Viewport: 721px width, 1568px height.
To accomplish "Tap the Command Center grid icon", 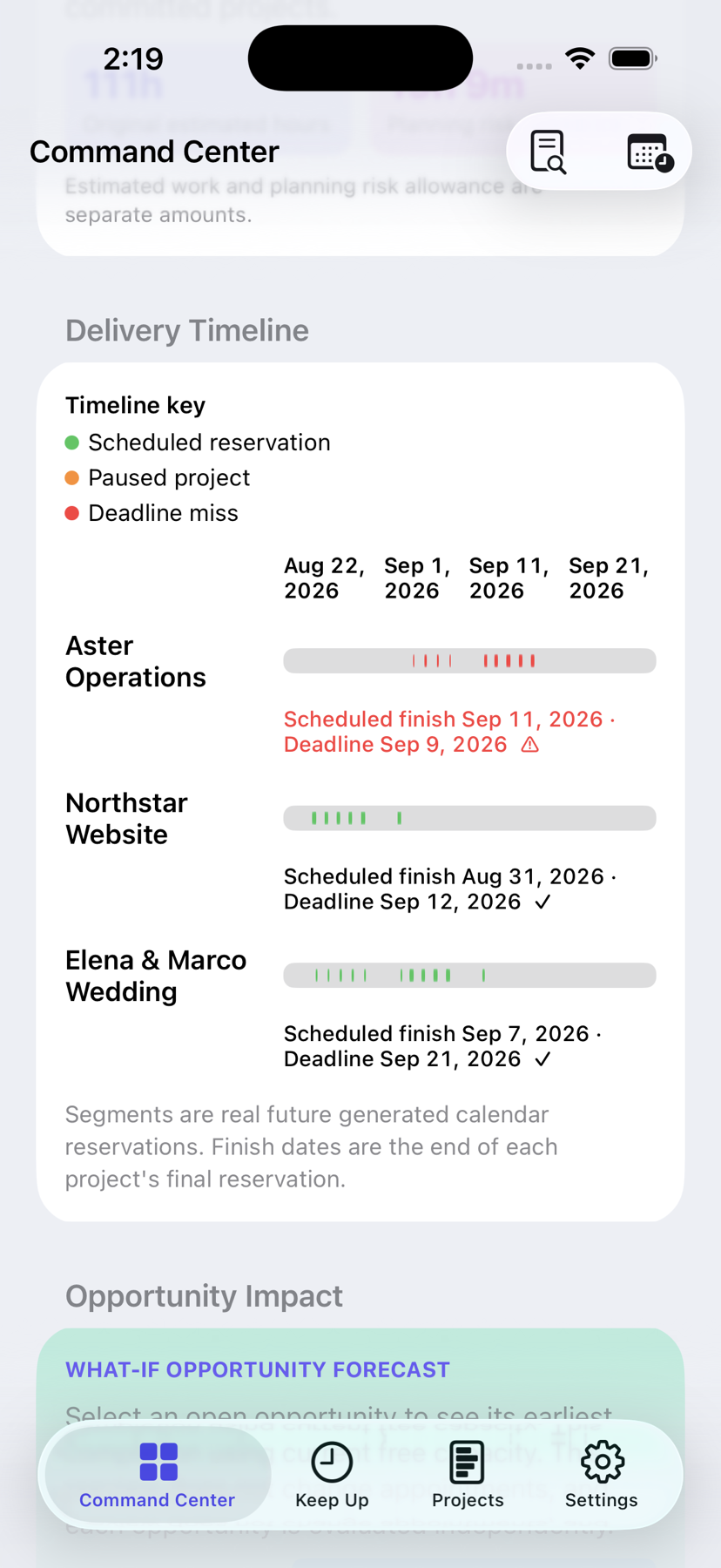I will pyautogui.click(x=158, y=1462).
